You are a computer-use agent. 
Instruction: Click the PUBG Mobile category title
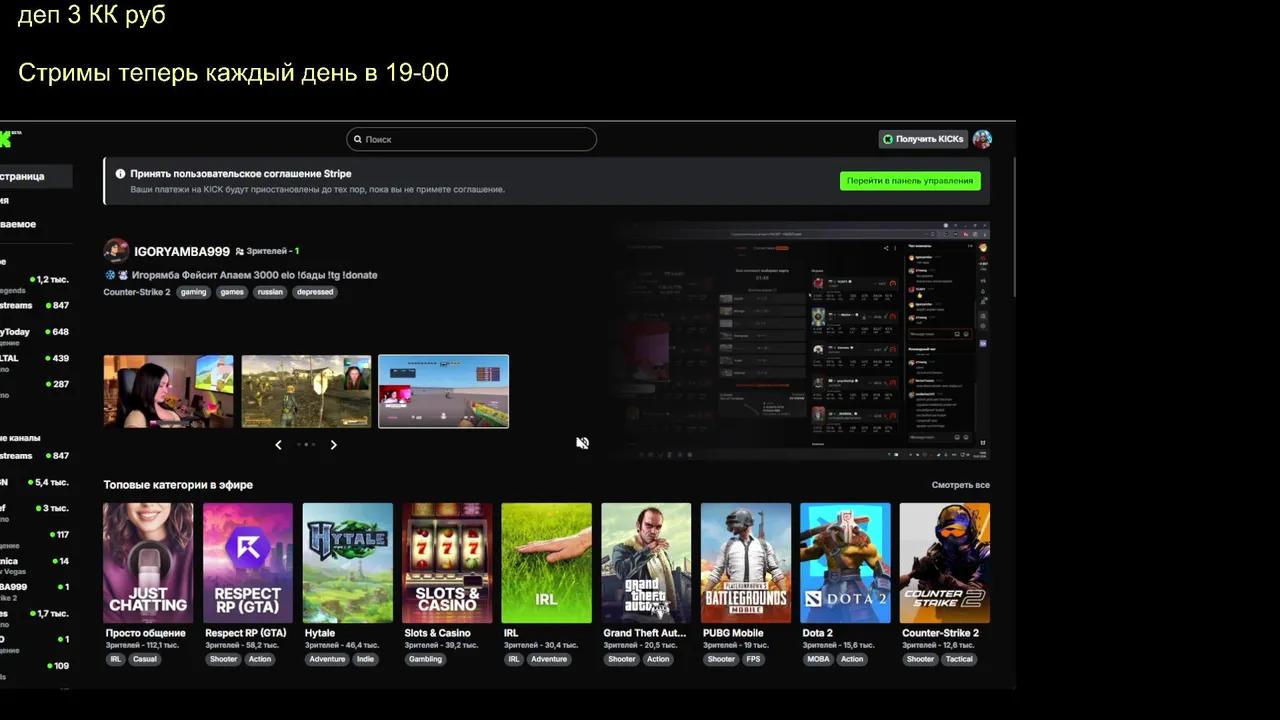point(734,633)
